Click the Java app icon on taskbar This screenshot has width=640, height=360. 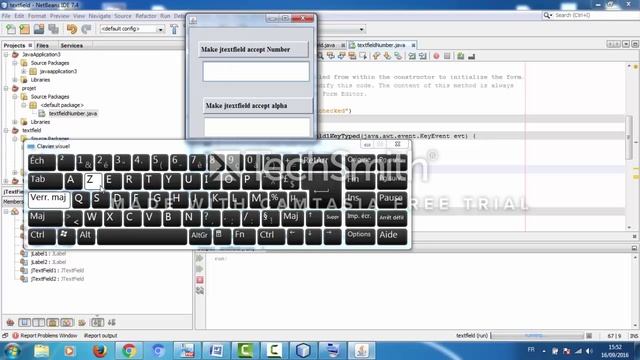[x=362, y=350]
